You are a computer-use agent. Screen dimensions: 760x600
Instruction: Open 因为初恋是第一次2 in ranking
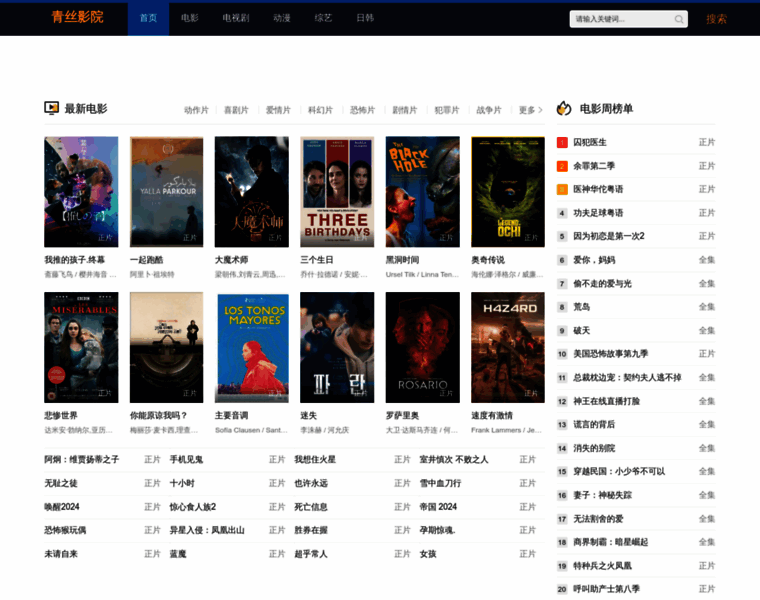(x=609, y=237)
